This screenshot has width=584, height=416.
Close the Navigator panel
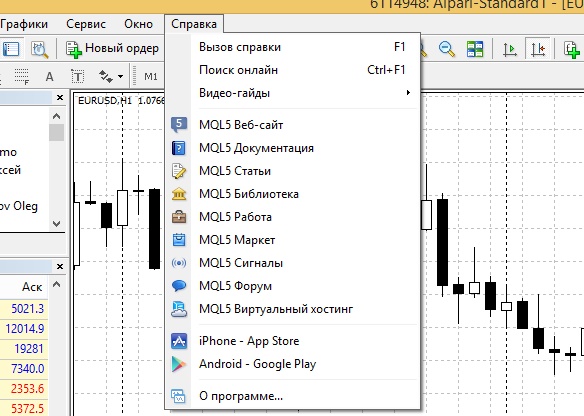(x=60, y=98)
